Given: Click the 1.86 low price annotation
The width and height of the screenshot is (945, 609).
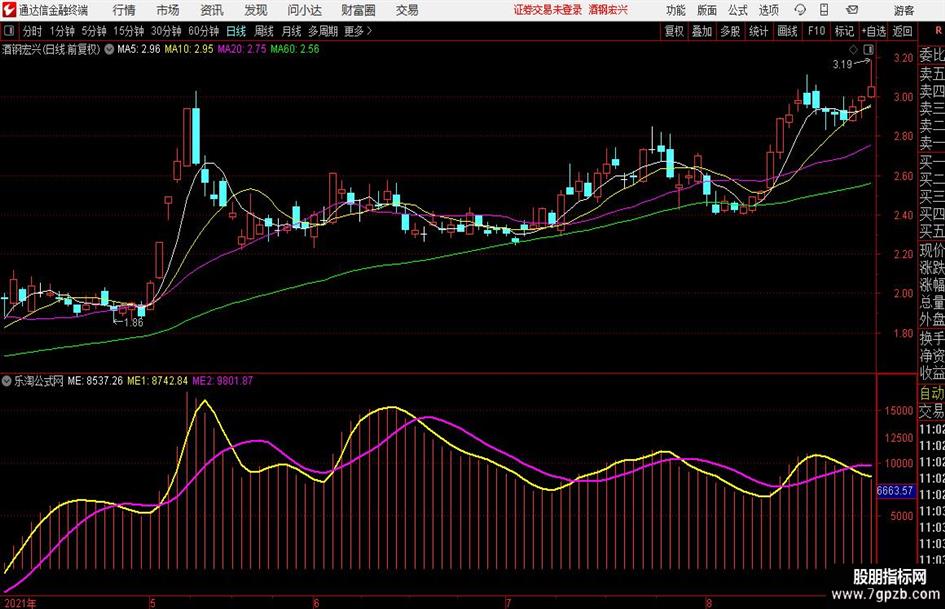Looking at the screenshot, I should pos(134,323).
